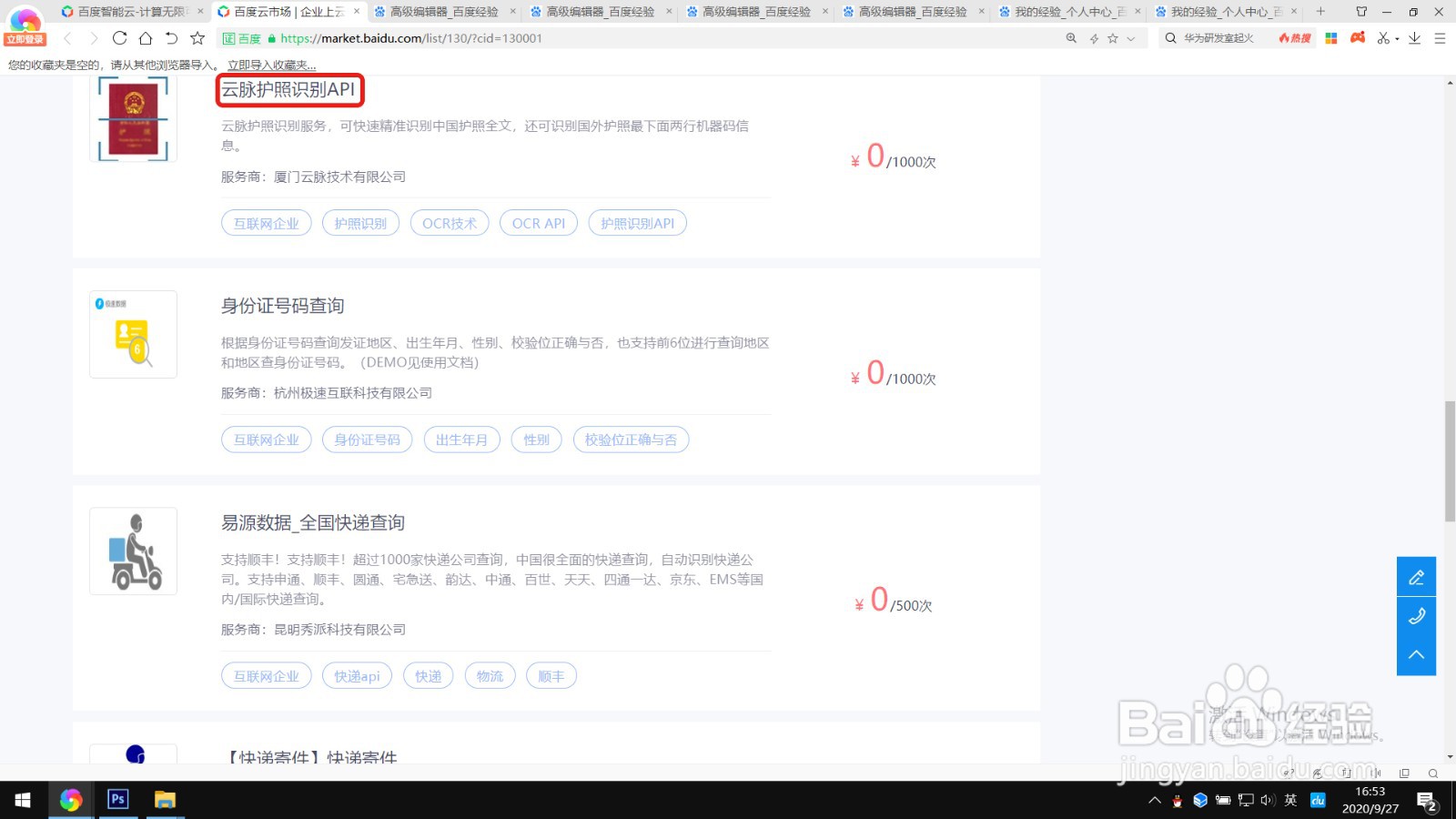This screenshot has width=1456, height=819.
Task: Click the 顺丰 tag
Action: click(551, 676)
